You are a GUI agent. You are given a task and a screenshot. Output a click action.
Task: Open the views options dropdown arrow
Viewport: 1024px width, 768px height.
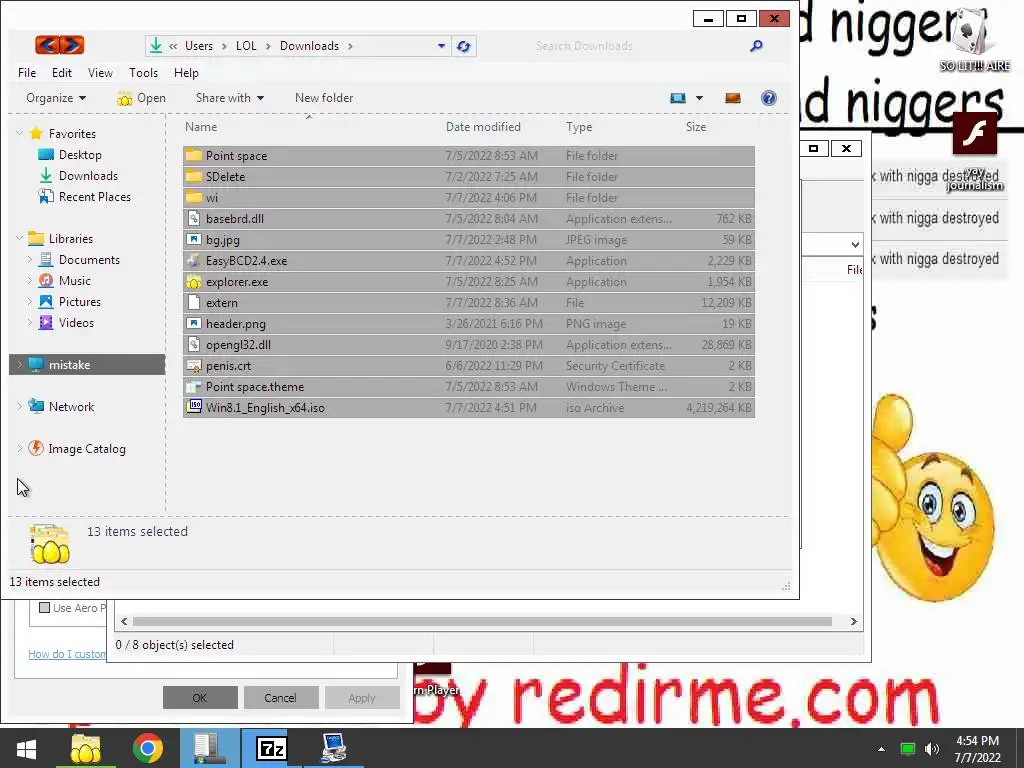point(699,98)
